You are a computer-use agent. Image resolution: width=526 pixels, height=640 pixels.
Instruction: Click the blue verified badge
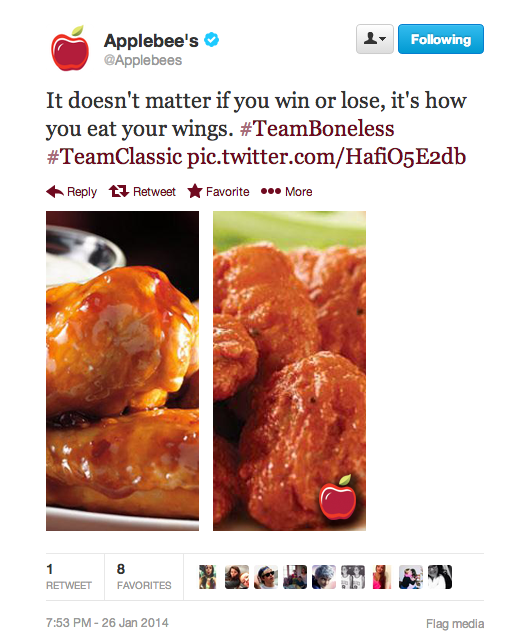coord(211,40)
